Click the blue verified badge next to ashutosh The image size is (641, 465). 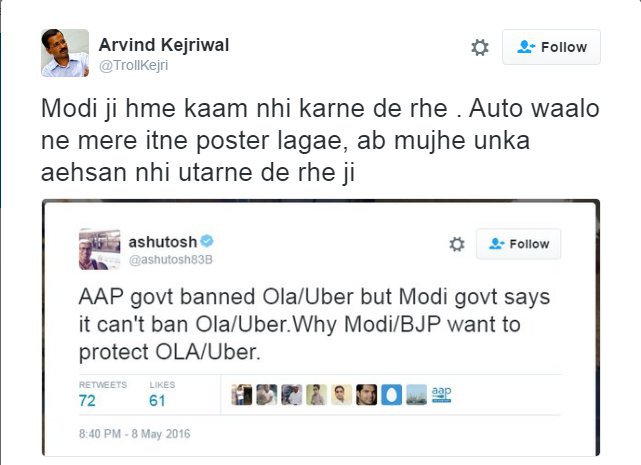pos(207,241)
